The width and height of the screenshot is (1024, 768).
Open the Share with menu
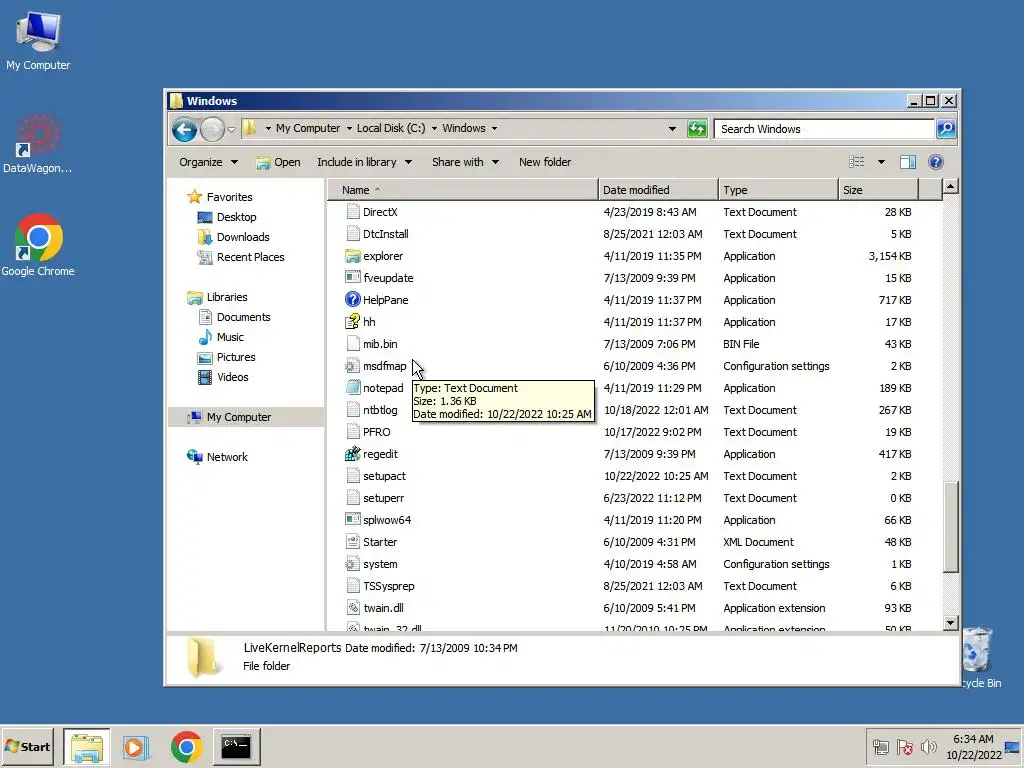click(x=465, y=162)
